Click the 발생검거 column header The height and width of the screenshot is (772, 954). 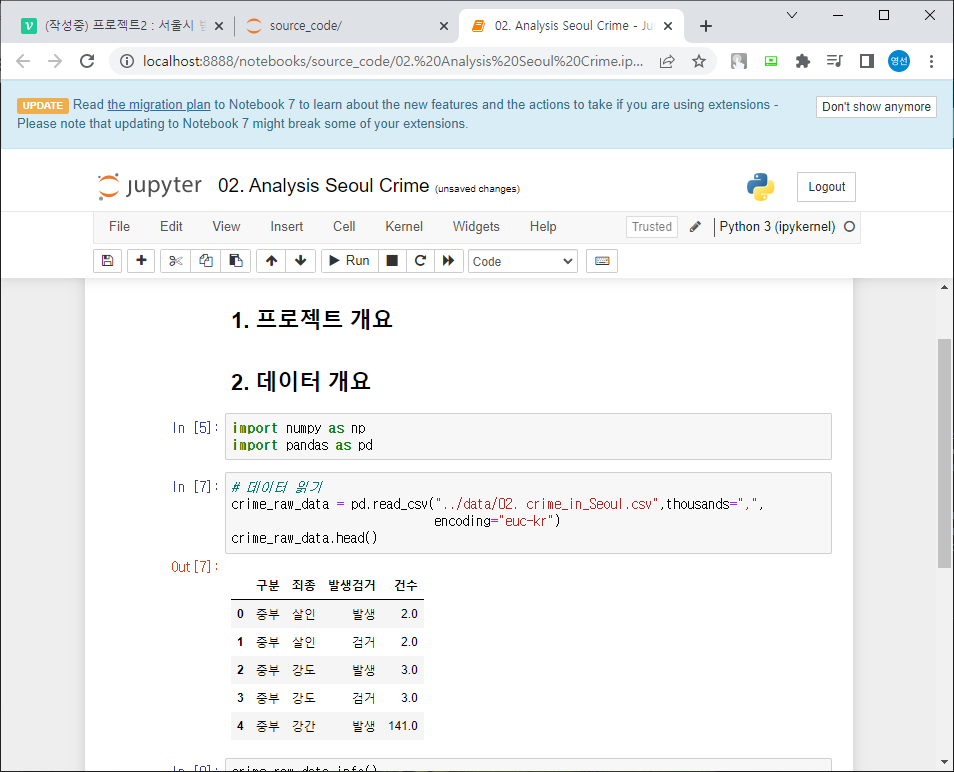click(352, 585)
